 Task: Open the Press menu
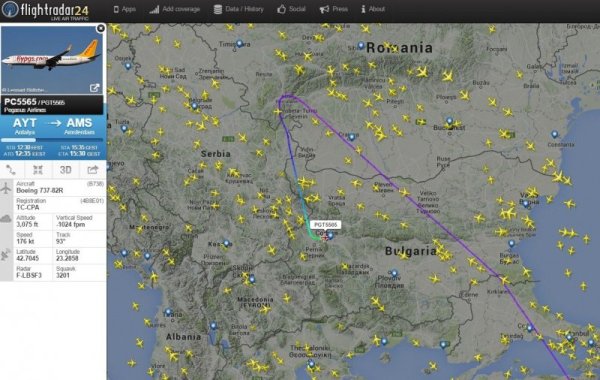point(334,9)
